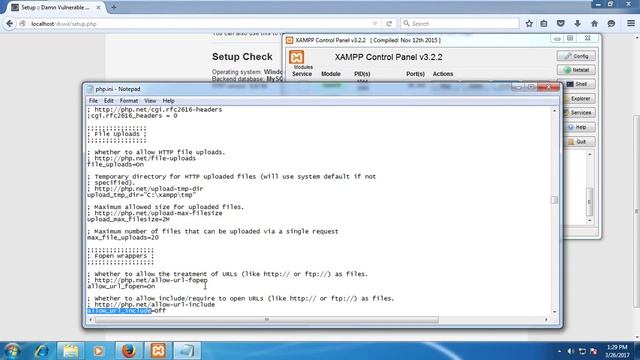640x360 pixels.
Task: Click the XAMPP Actions column header
Action: 443,74
